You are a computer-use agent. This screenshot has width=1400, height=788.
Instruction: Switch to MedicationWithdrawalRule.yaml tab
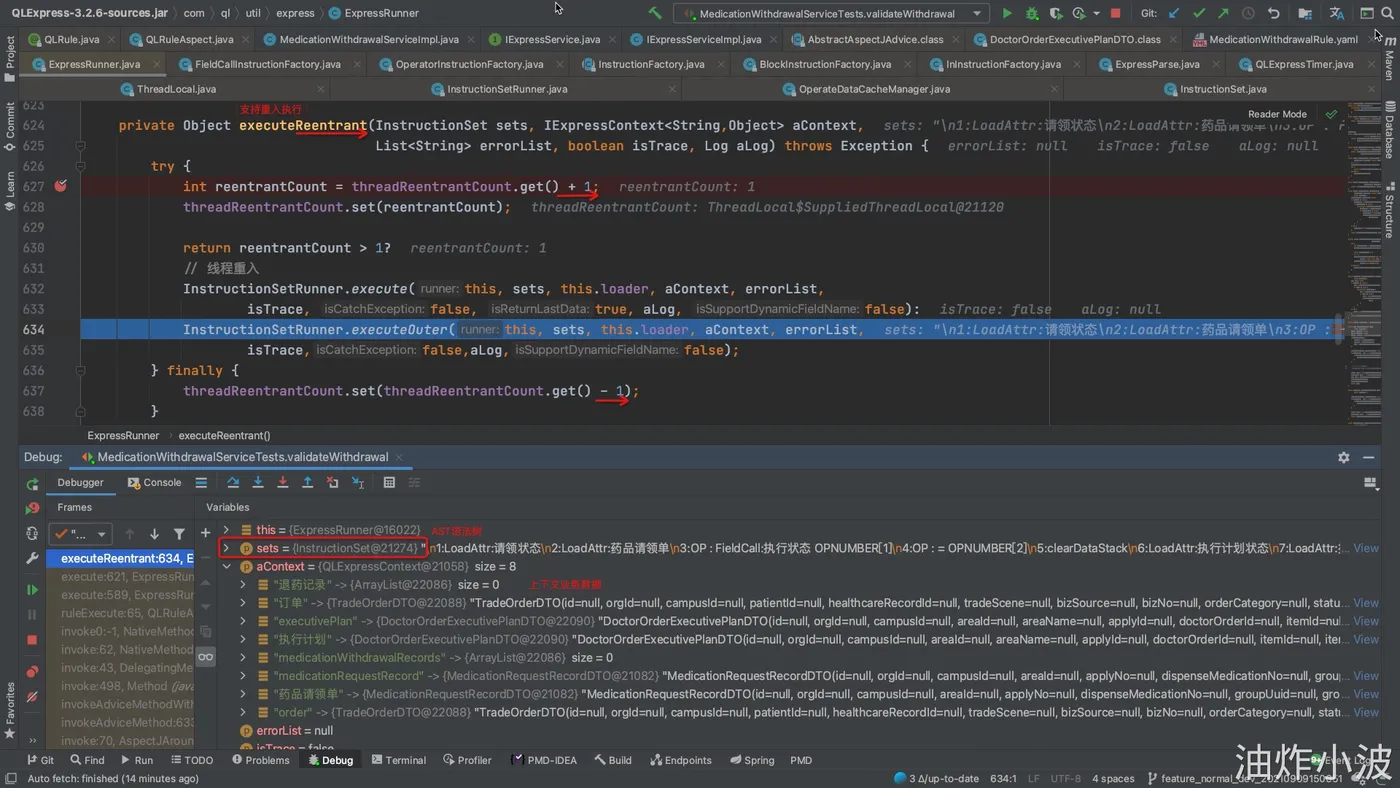pyautogui.click(x=1283, y=39)
